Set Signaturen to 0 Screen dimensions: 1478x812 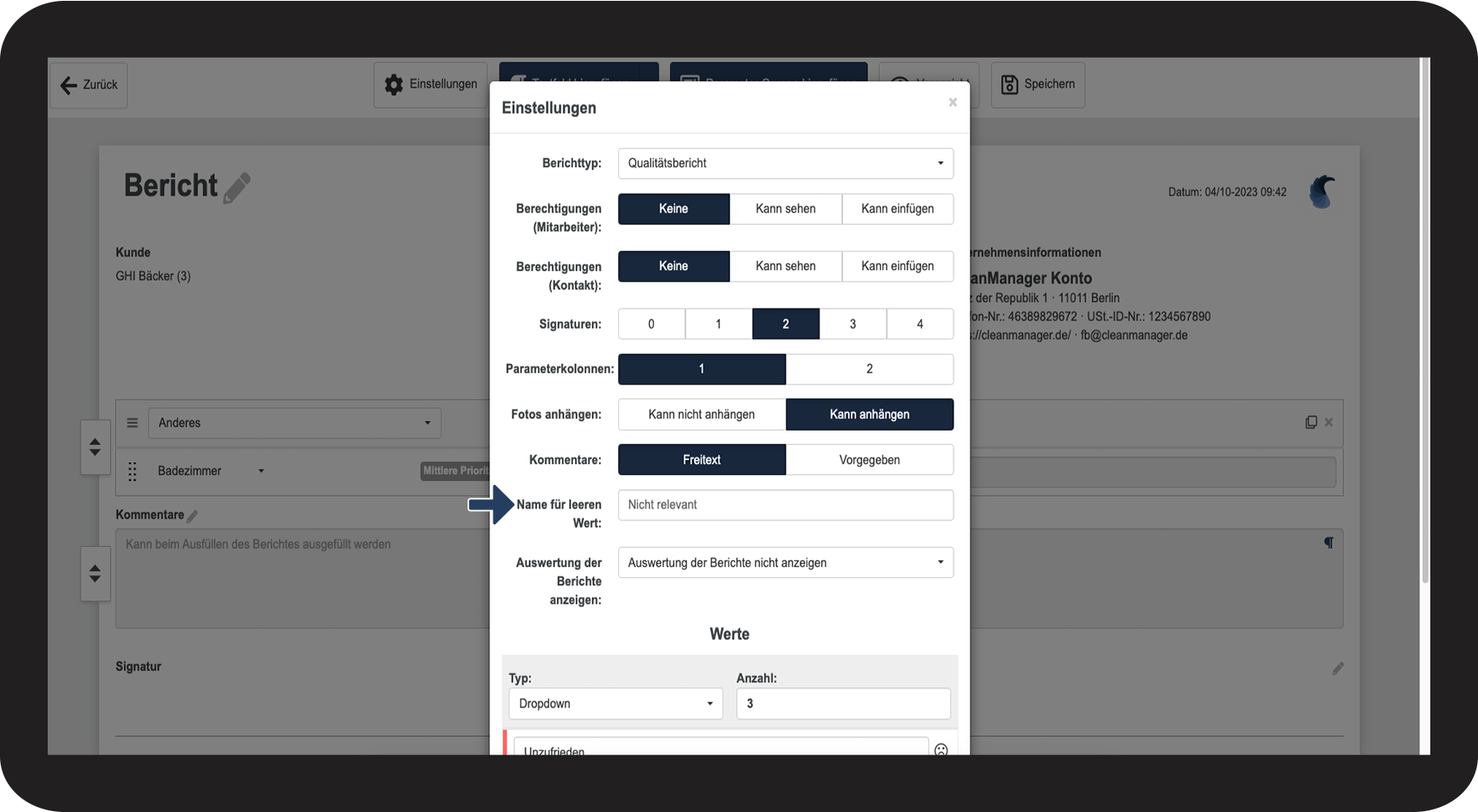(x=652, y=324)
